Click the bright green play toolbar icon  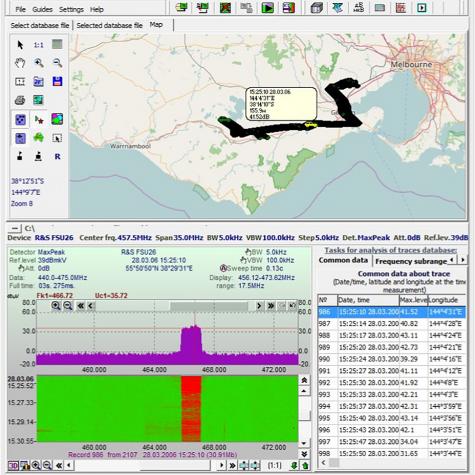267,7
